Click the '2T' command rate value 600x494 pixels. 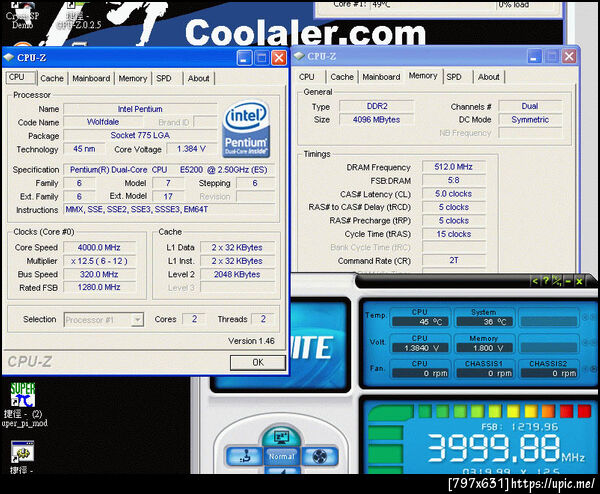[453, 260]
